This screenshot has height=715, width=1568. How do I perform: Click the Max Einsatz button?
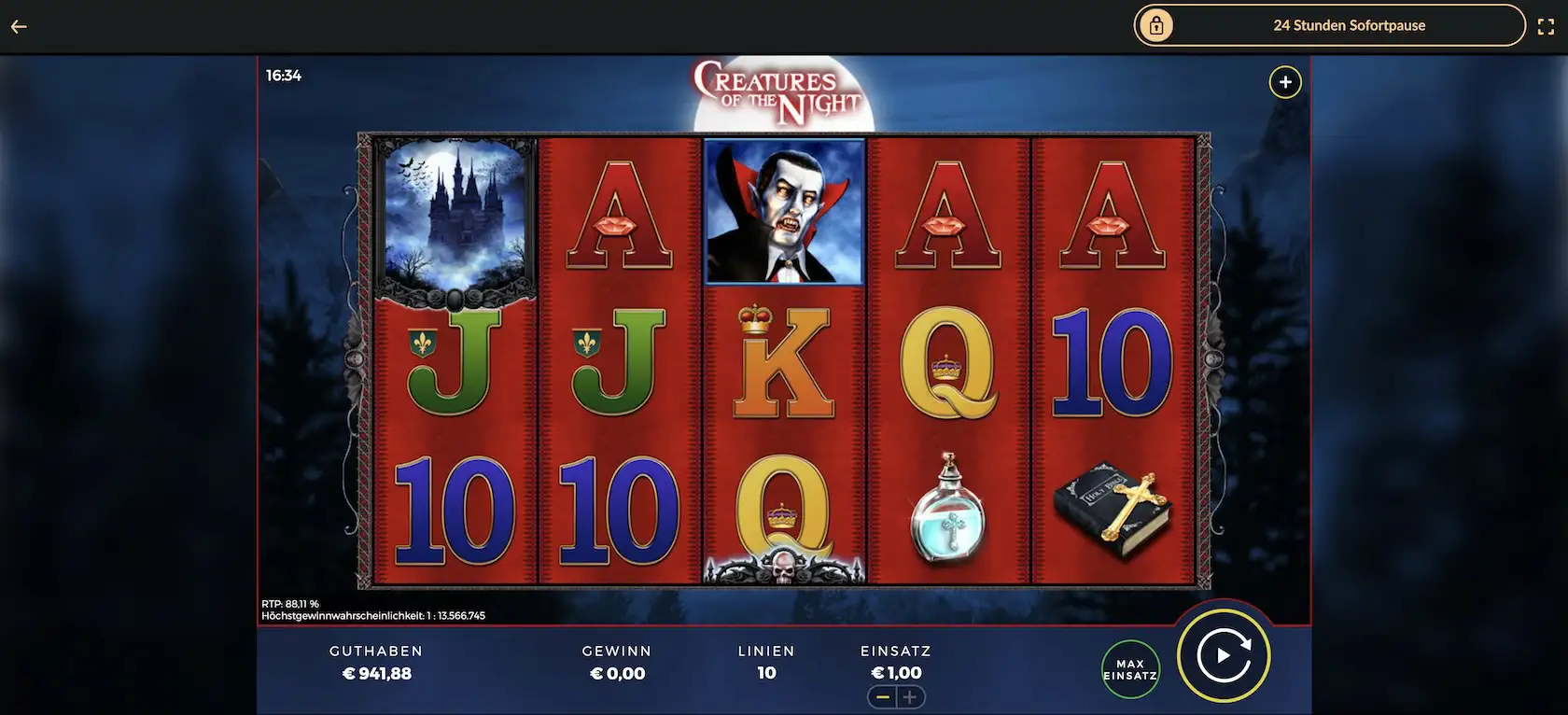pos(1130,669)
